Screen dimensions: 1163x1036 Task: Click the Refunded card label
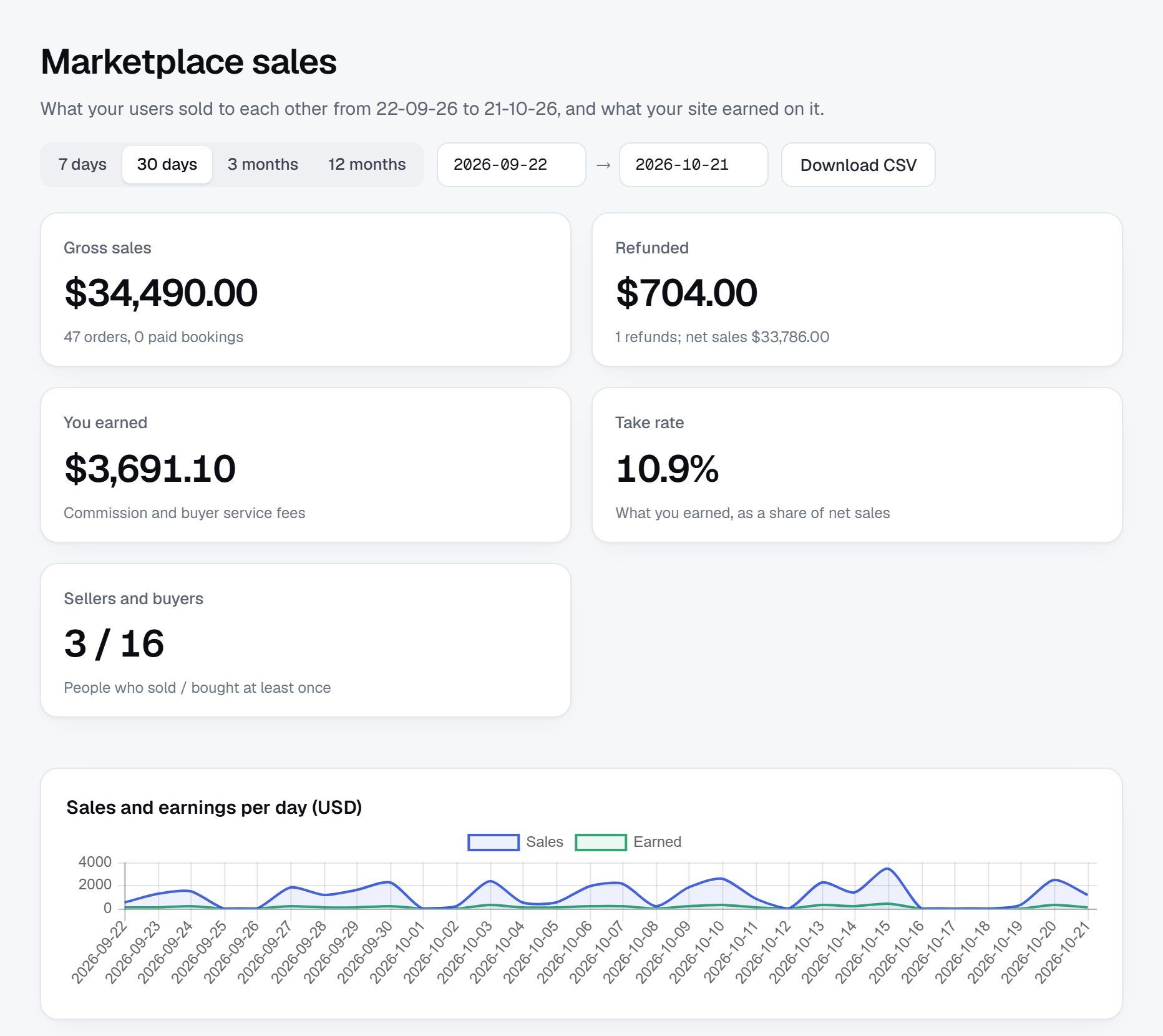click(x=652, y=248)
